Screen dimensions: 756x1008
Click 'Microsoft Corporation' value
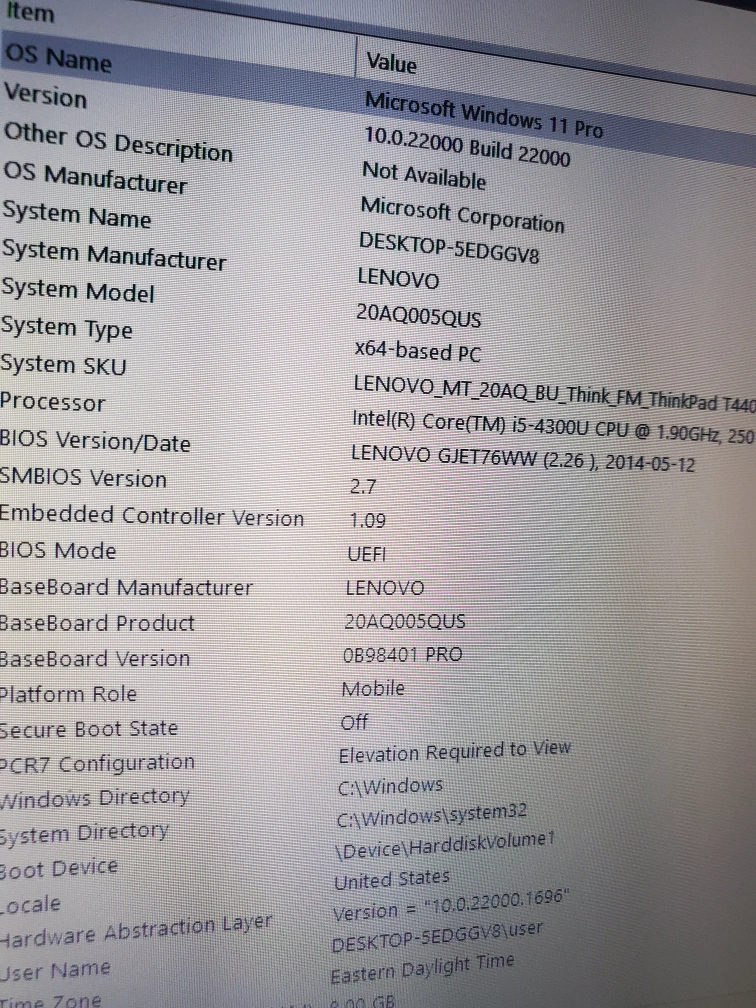point(462,214)
